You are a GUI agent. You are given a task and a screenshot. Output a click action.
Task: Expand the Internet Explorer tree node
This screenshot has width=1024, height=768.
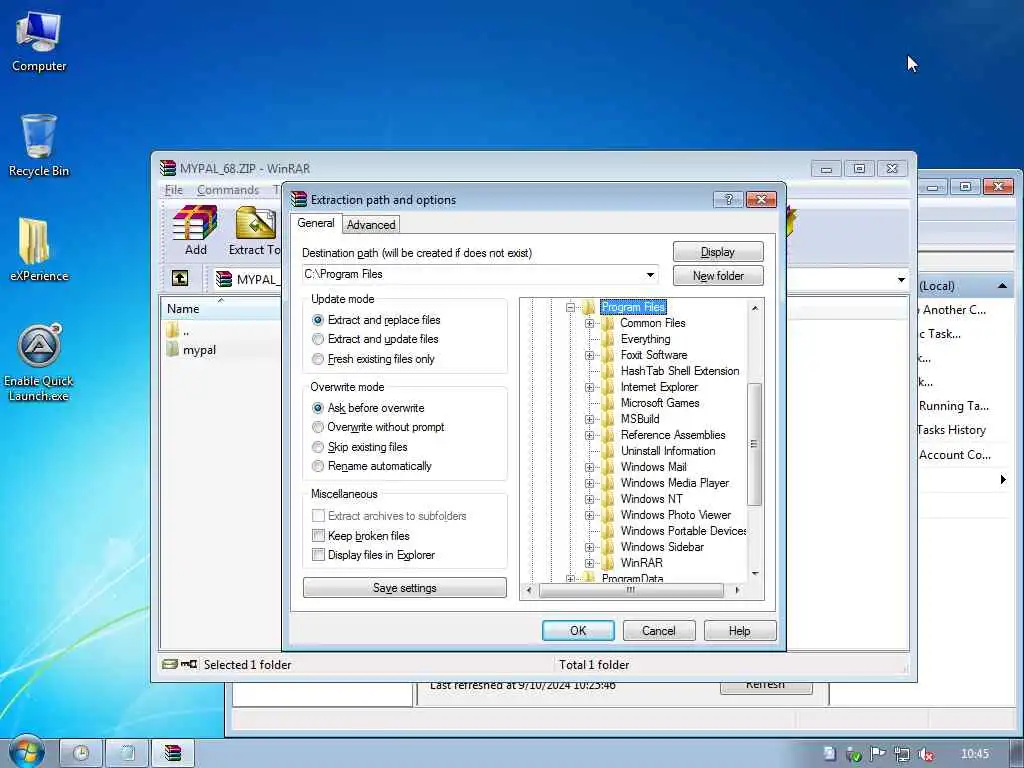[589, 387]
